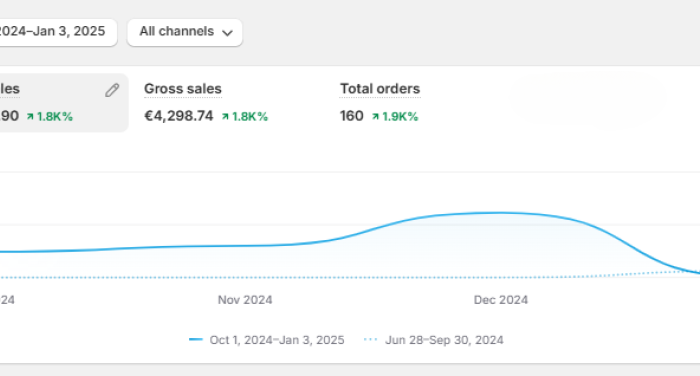This screenshot has width=700, height=376.
Task: Click the Gross sales €4,298.74 value
Action: point(179,116)
